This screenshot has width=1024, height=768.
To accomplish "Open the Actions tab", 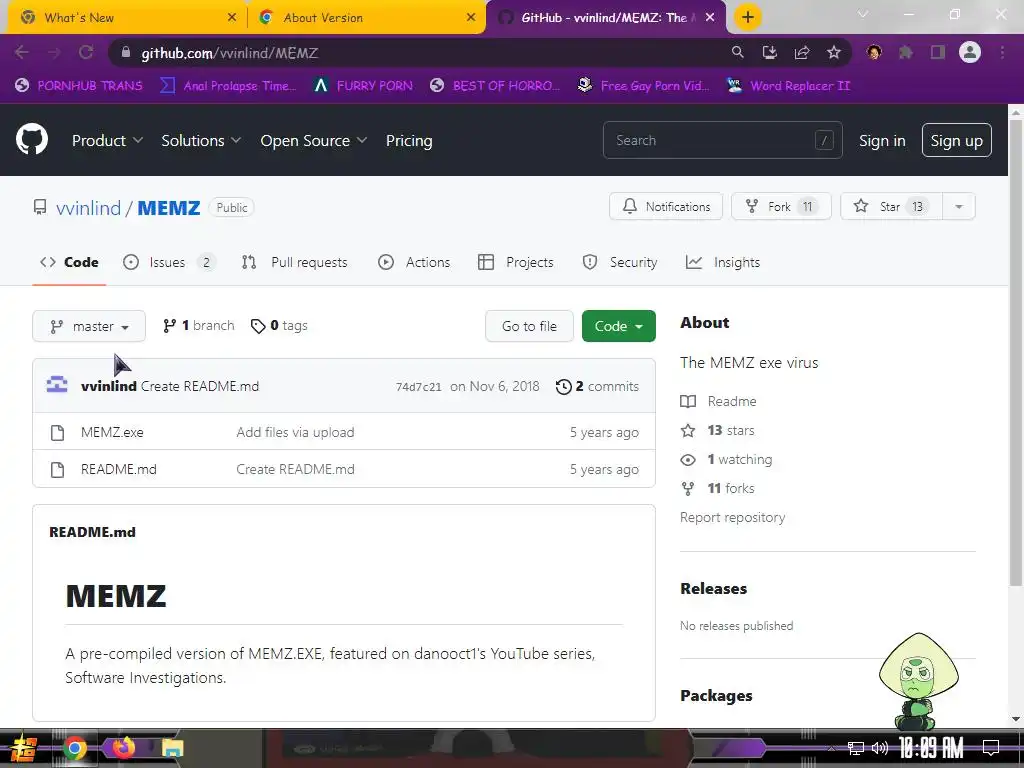I will (x=414, y=263).
